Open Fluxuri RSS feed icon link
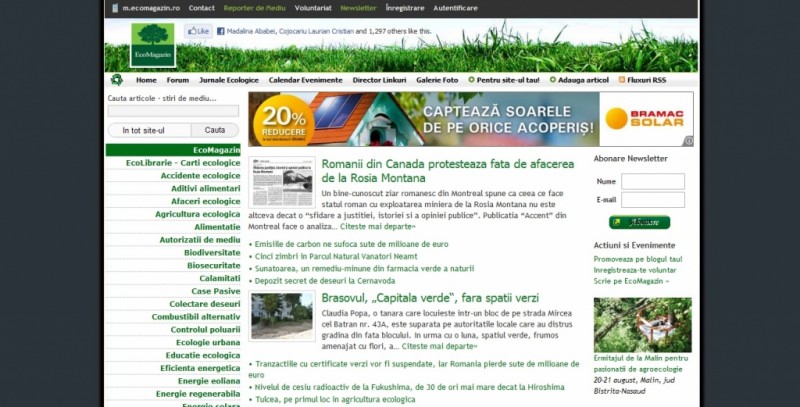Viewport: 800px width, 407px height. pyautogui.click(x=622, y=80)
